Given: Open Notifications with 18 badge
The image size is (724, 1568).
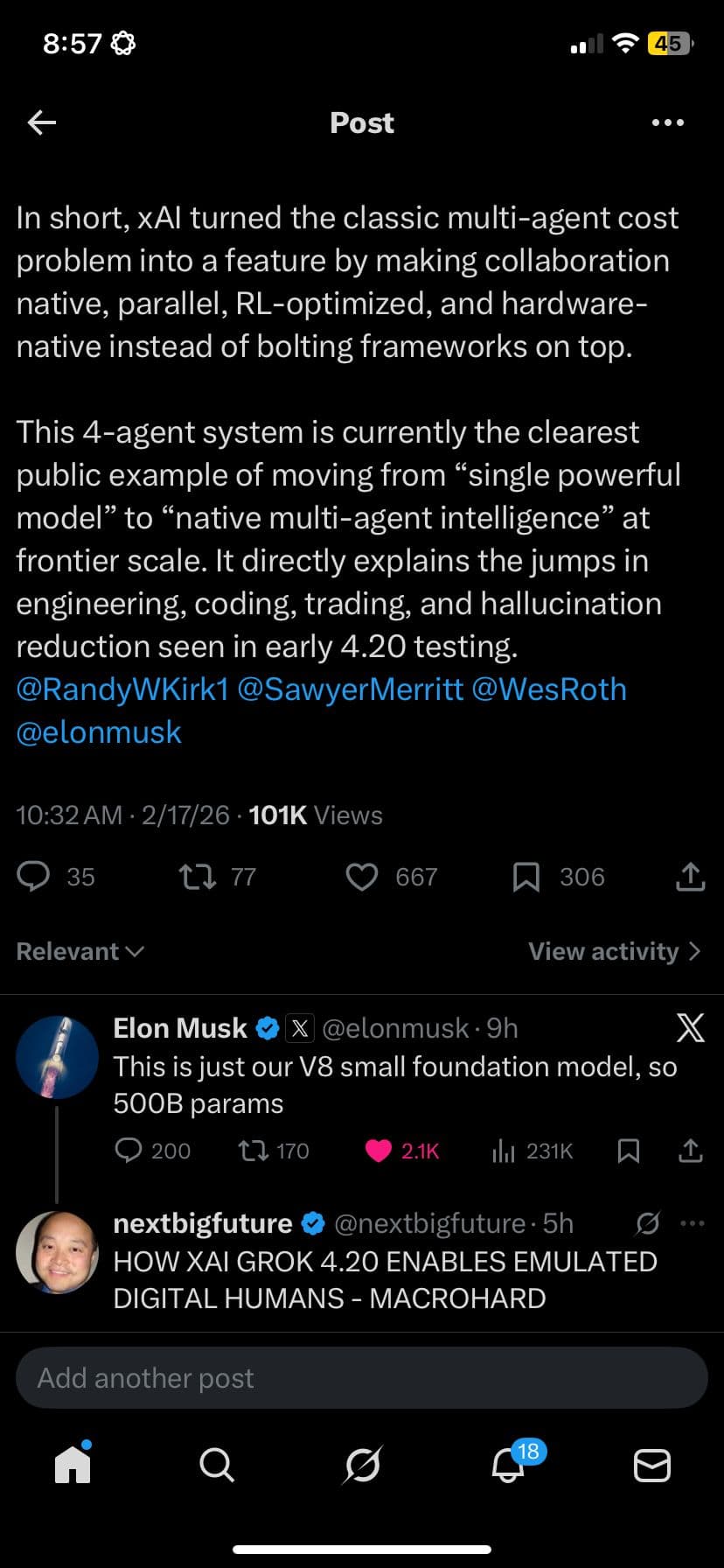Looking at the screenshot, I should point(509,1464).
